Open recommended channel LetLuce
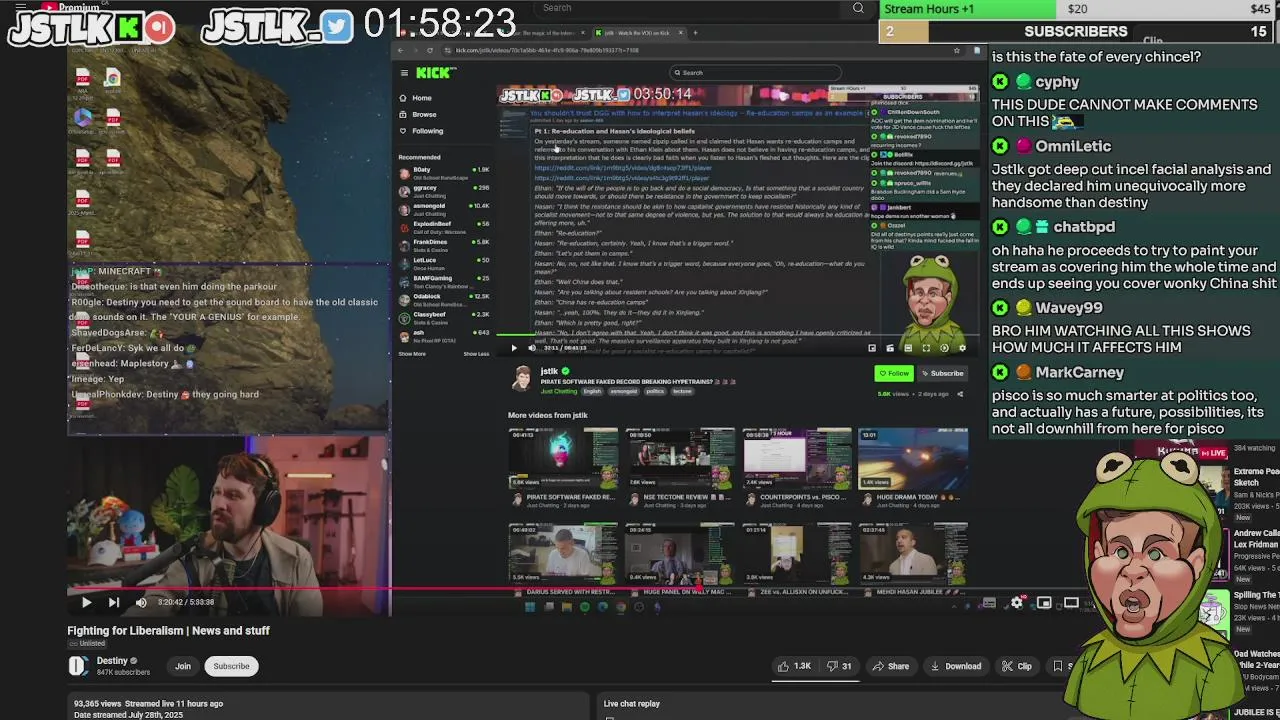Viewport: 1280px width, 720px height. point(444,262)
